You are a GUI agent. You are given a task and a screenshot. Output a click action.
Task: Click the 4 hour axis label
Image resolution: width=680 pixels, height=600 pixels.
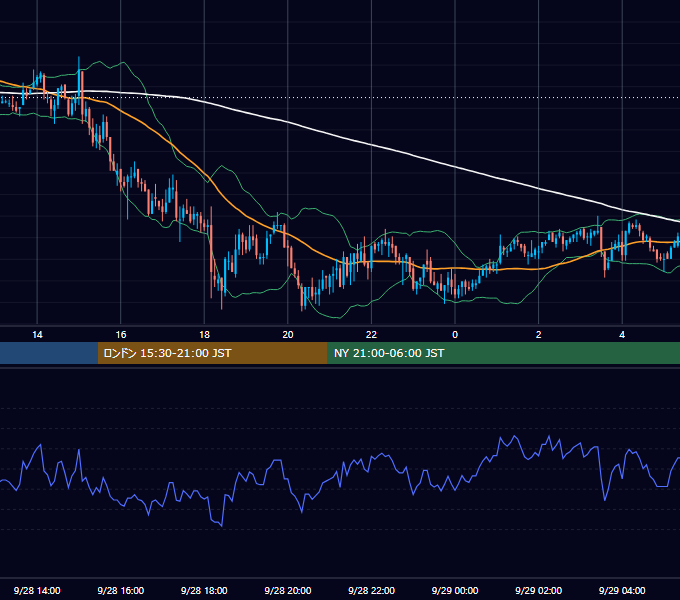(x=622, y=335)
